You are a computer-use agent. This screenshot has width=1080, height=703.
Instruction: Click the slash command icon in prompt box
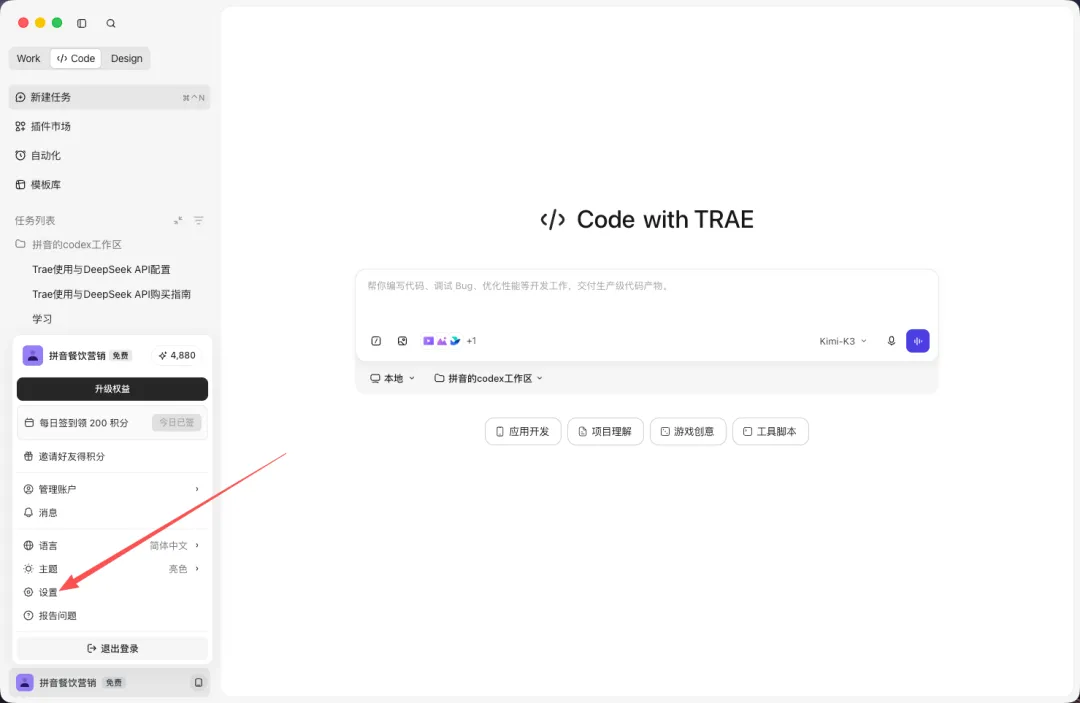click(x=376, y=341)
